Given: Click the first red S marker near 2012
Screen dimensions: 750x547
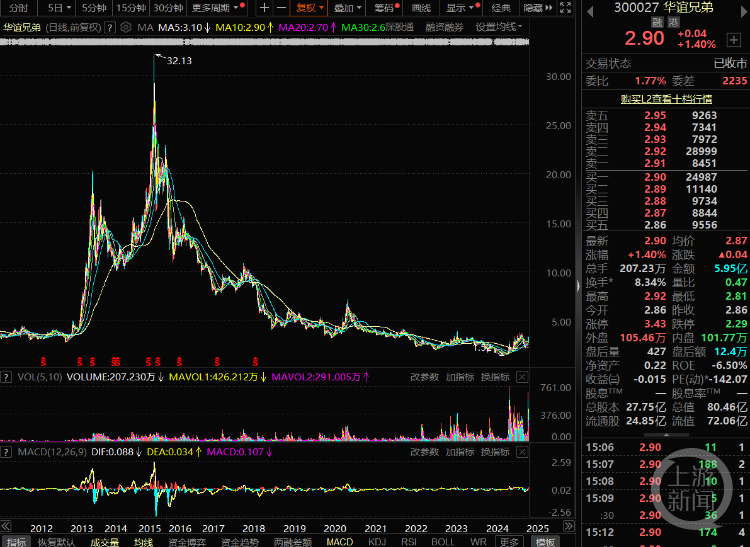Looking at the screenshot, I should pyautogui.click(x=43, y=361).
